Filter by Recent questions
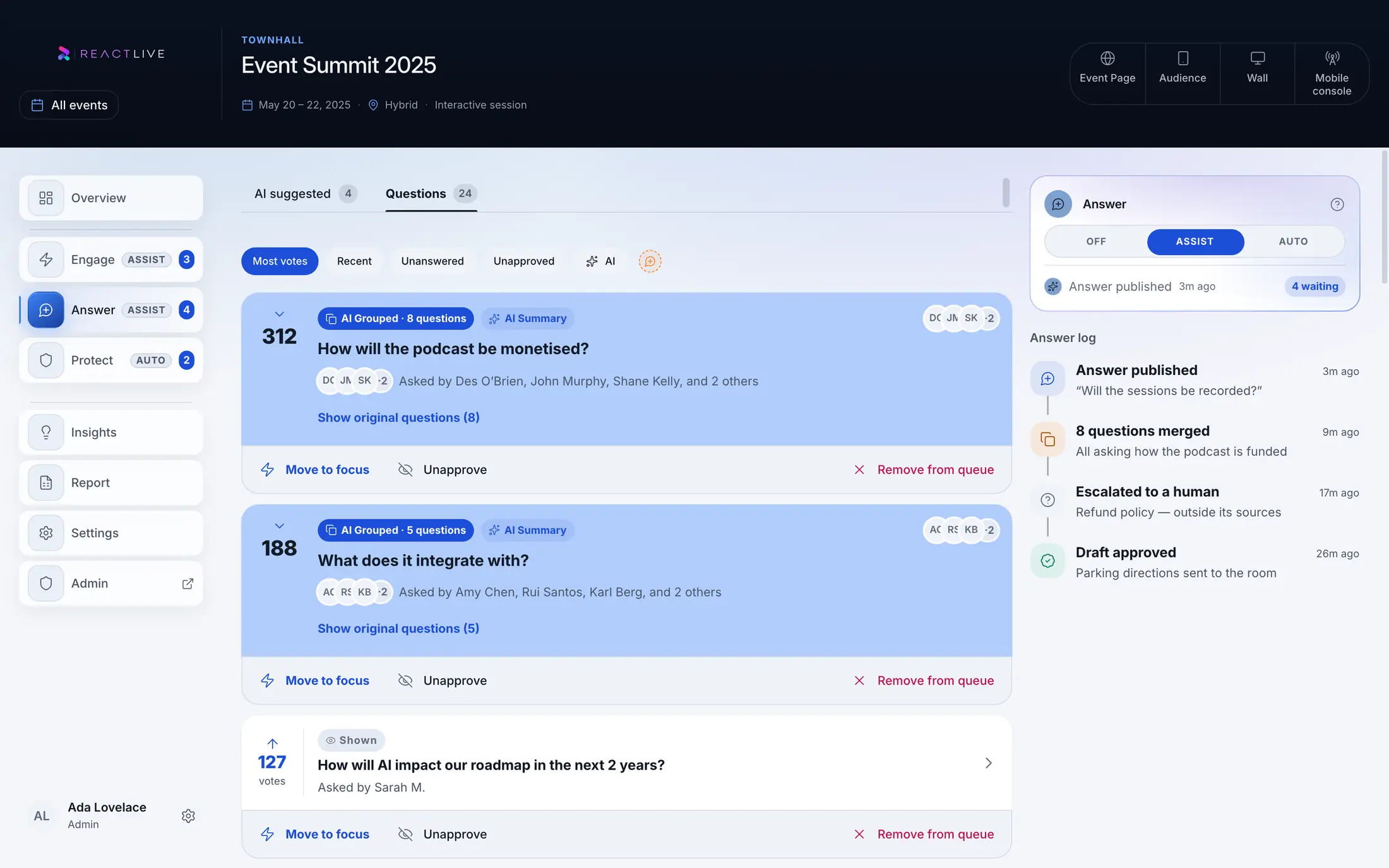 354,261
